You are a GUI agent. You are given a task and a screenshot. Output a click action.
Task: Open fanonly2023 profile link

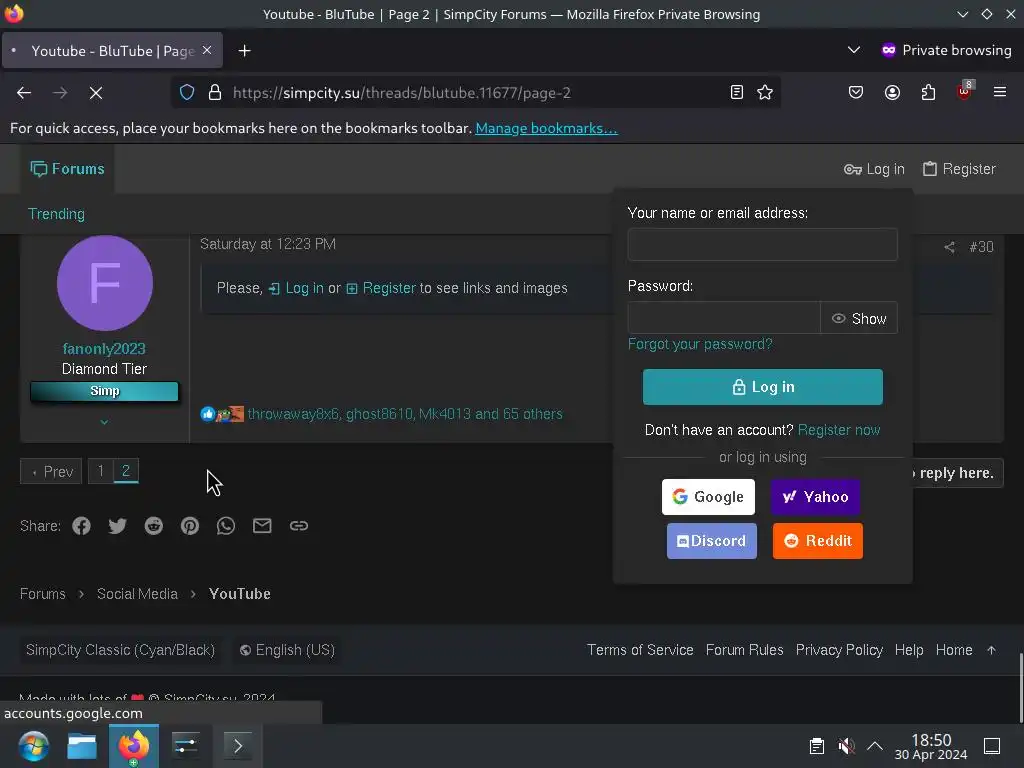point(104,349)
